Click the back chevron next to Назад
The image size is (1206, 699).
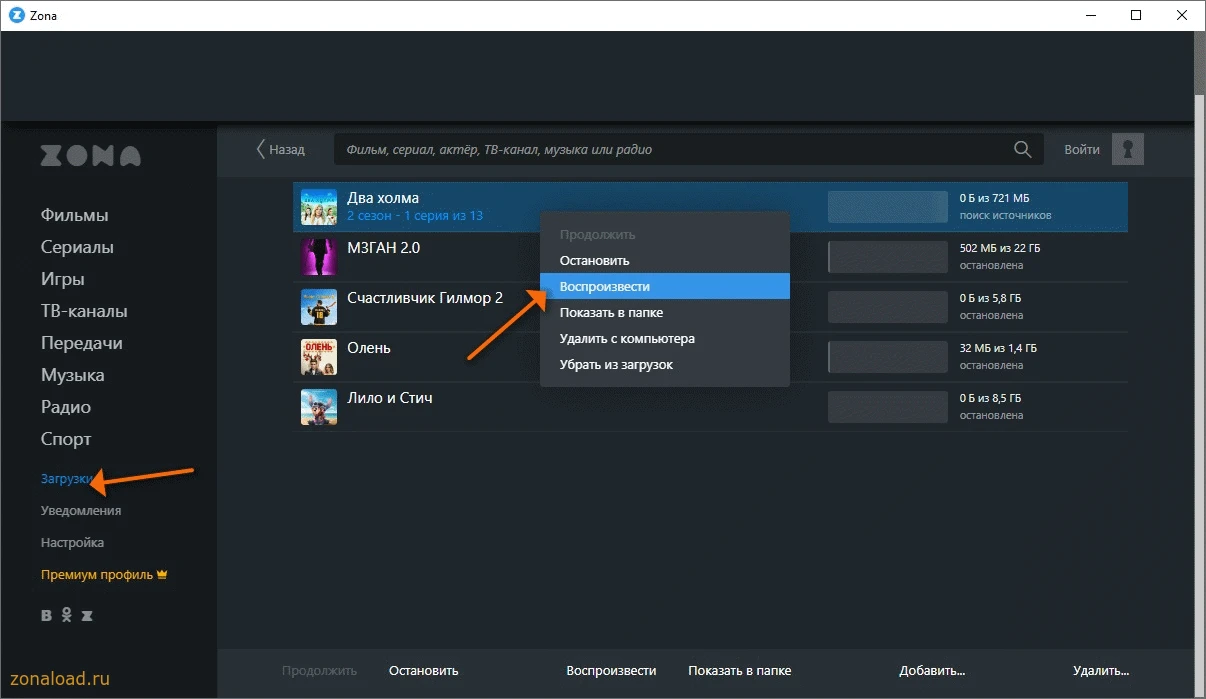click(x=261, y=149)
